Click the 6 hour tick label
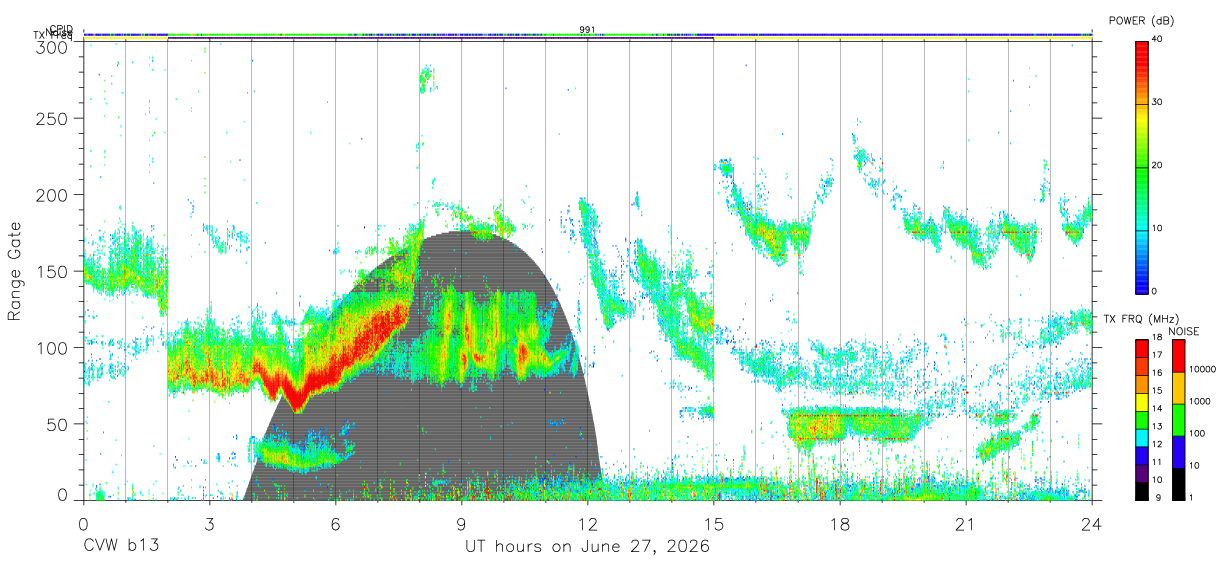The width and height of the screenshot is (1228, 567). click(x=335, y=524)
